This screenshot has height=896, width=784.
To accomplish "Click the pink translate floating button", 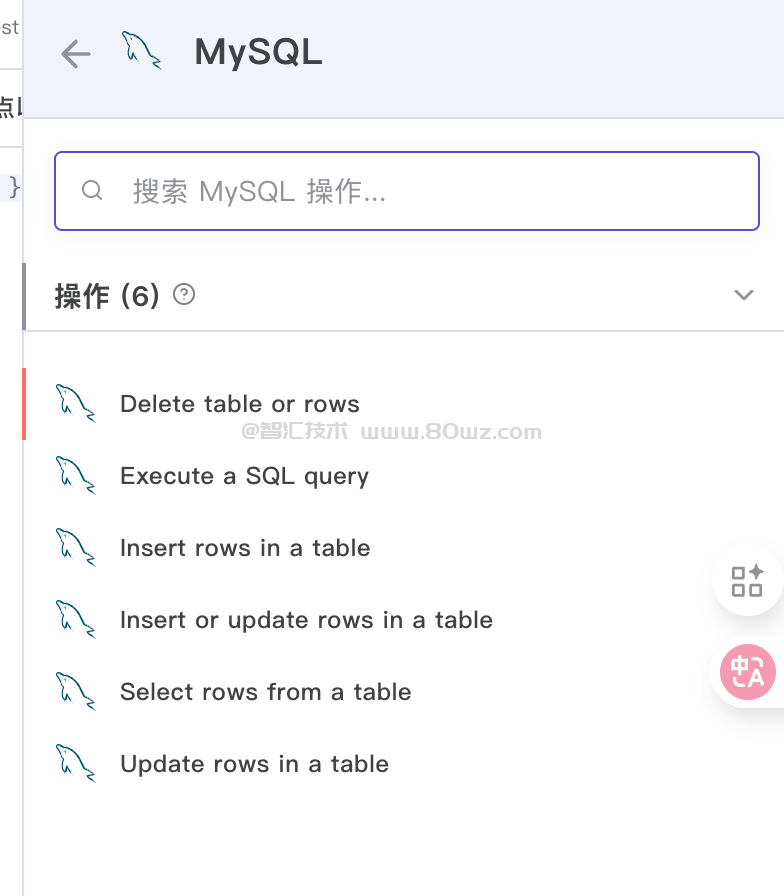I will pos(747,672).
